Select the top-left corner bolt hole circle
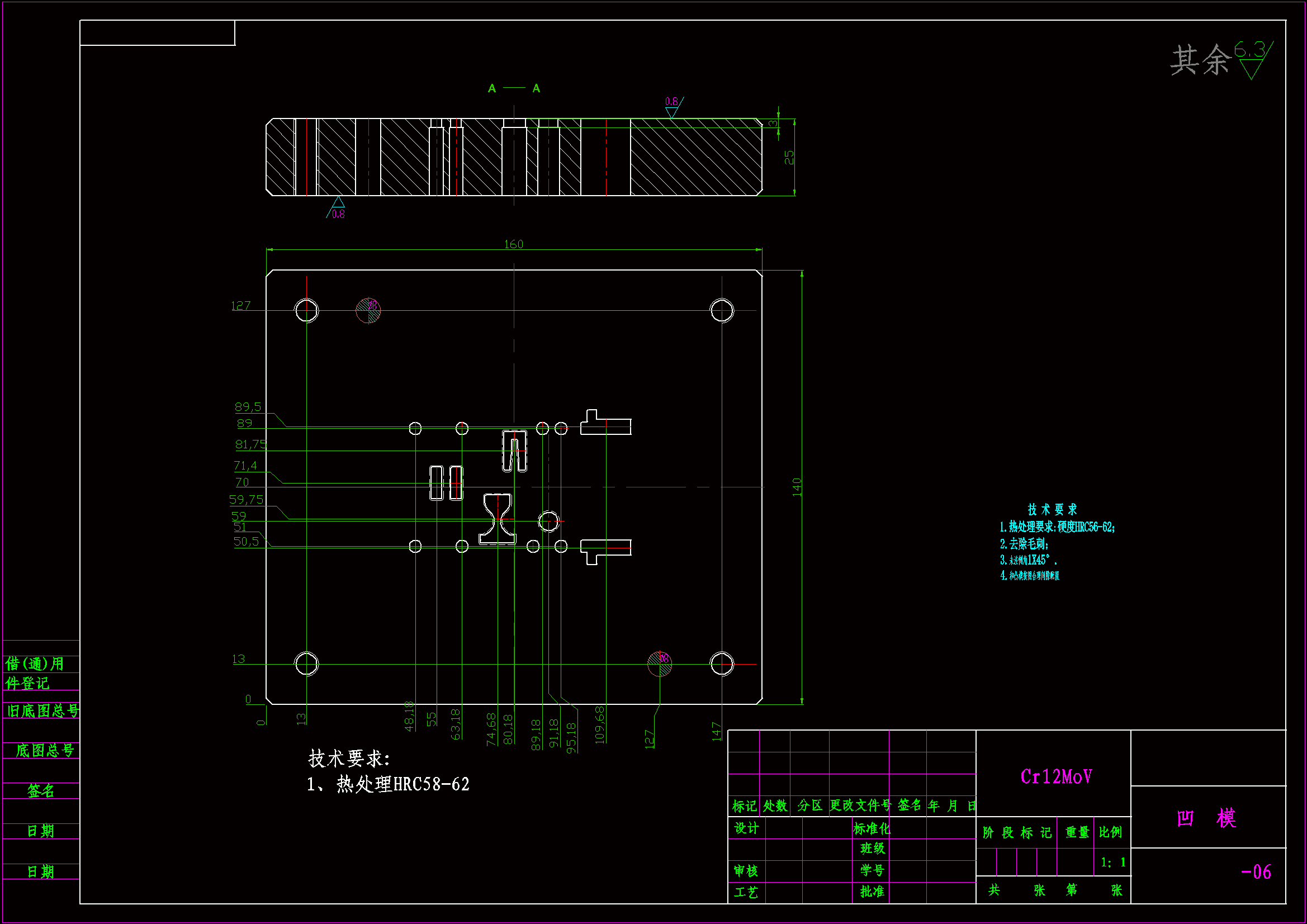1307x924 pixels. (x=306, y=310)
